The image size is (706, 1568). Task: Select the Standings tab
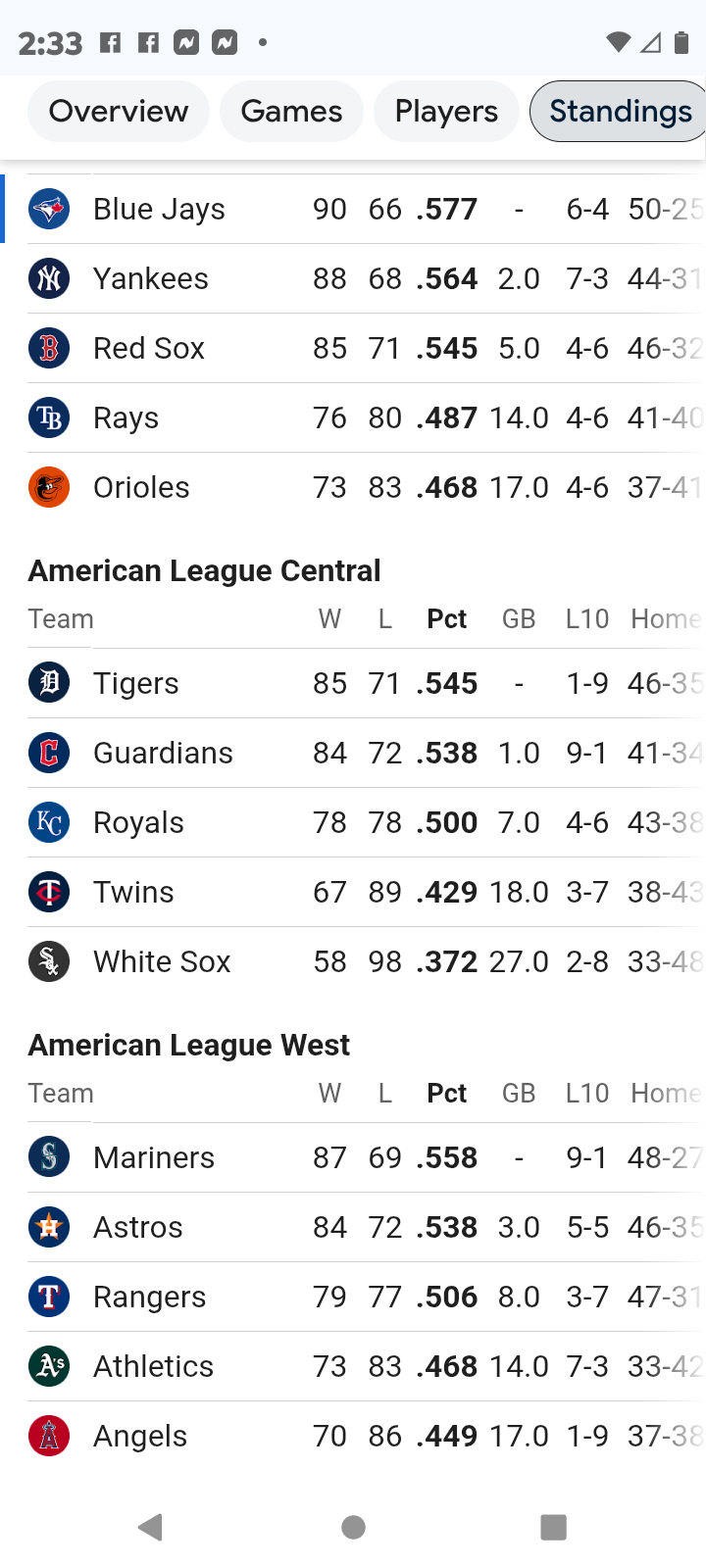click(620, 111)
